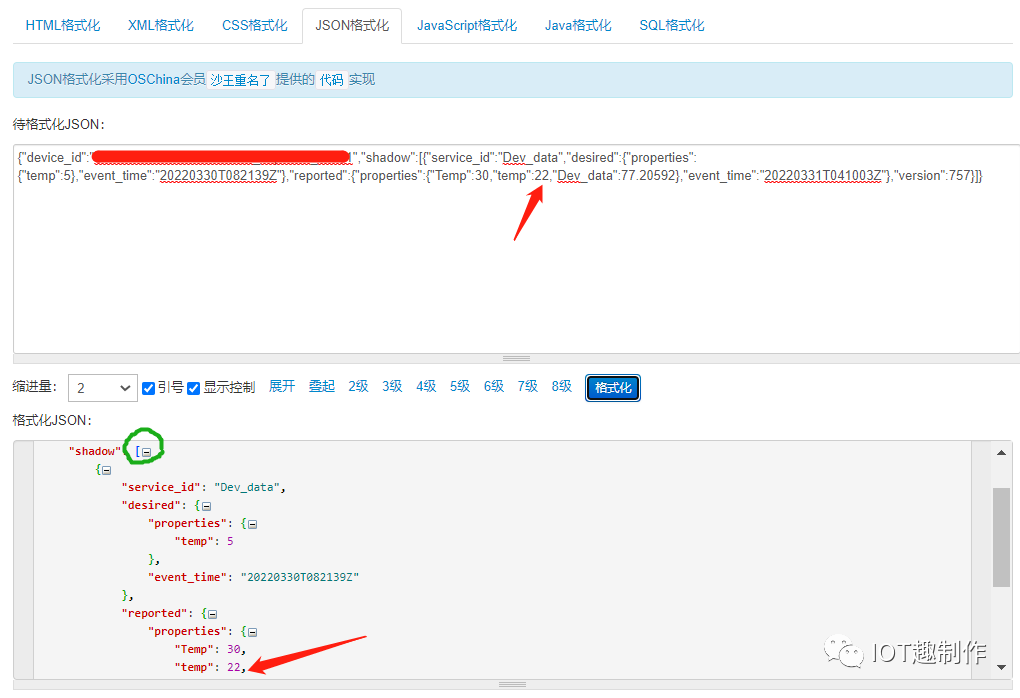Image resolution: width=1020 pixels, height=698 pixels.
Task: Switch to the HTML格式化 tab
Action: [62, 25]
